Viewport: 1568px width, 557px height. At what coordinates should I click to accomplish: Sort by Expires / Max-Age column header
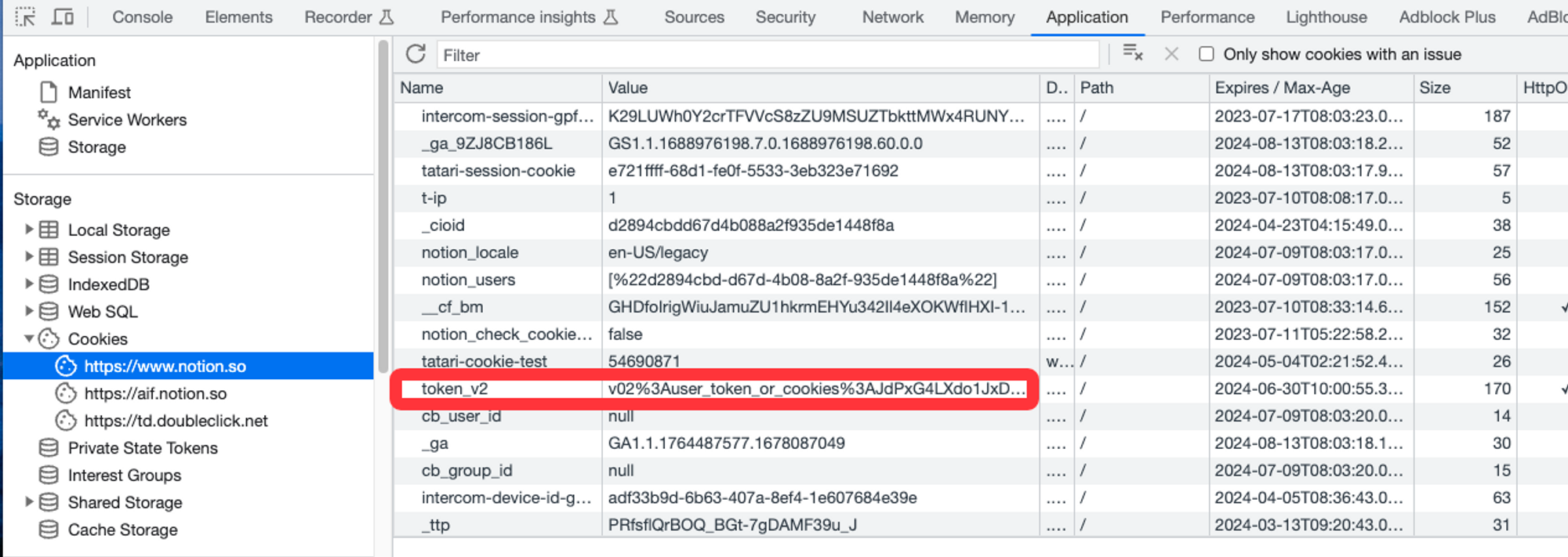click(1311, 88)
